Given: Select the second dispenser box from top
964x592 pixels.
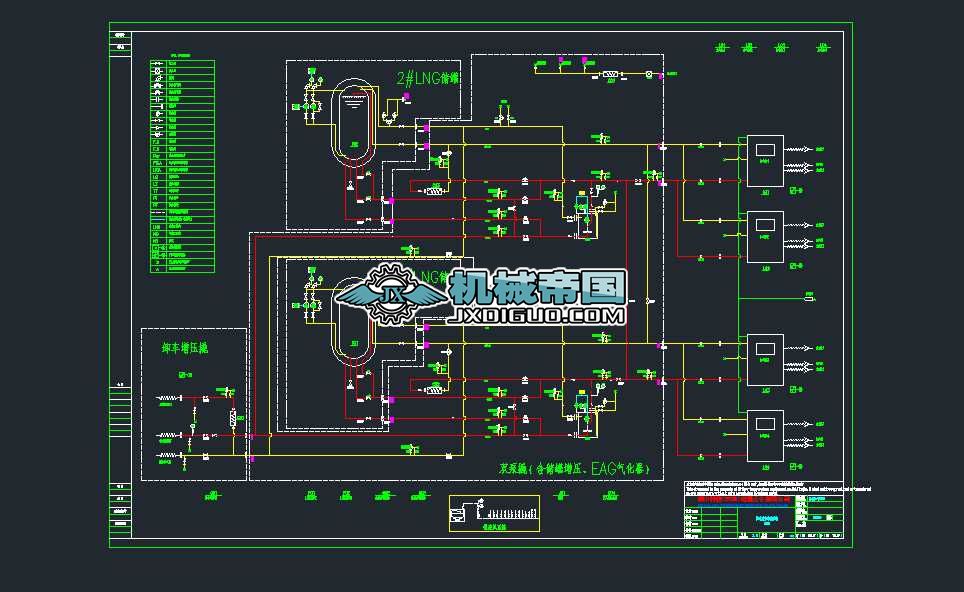Looking at the screenshot, I should point(765,237).
